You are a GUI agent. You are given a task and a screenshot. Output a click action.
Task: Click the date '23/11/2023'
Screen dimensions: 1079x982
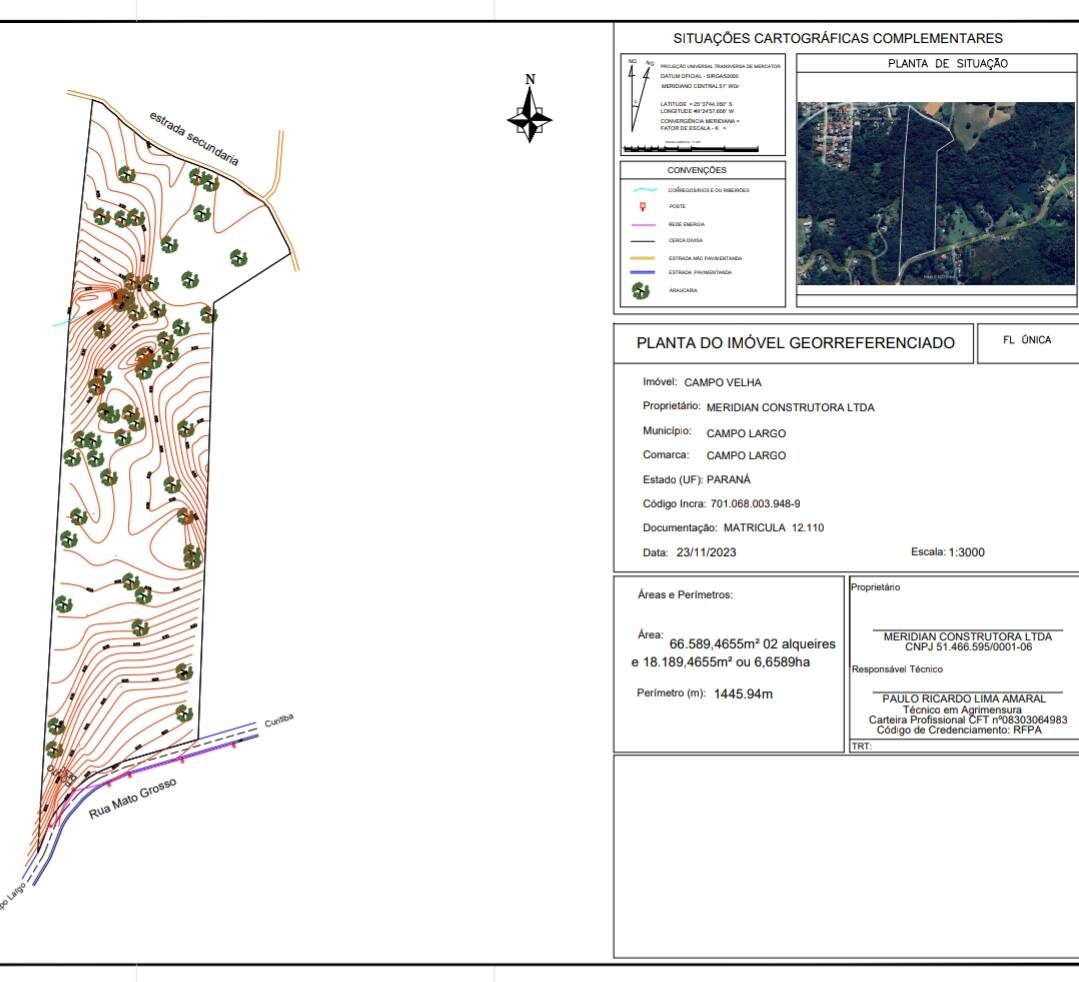(x=706, y=553)
